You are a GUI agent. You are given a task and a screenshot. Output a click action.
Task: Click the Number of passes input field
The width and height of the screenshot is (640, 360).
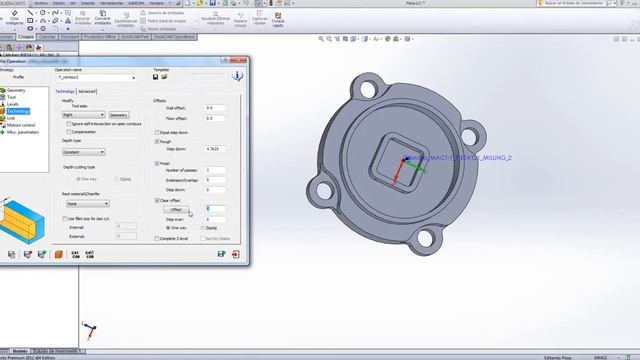click(215, 170)
